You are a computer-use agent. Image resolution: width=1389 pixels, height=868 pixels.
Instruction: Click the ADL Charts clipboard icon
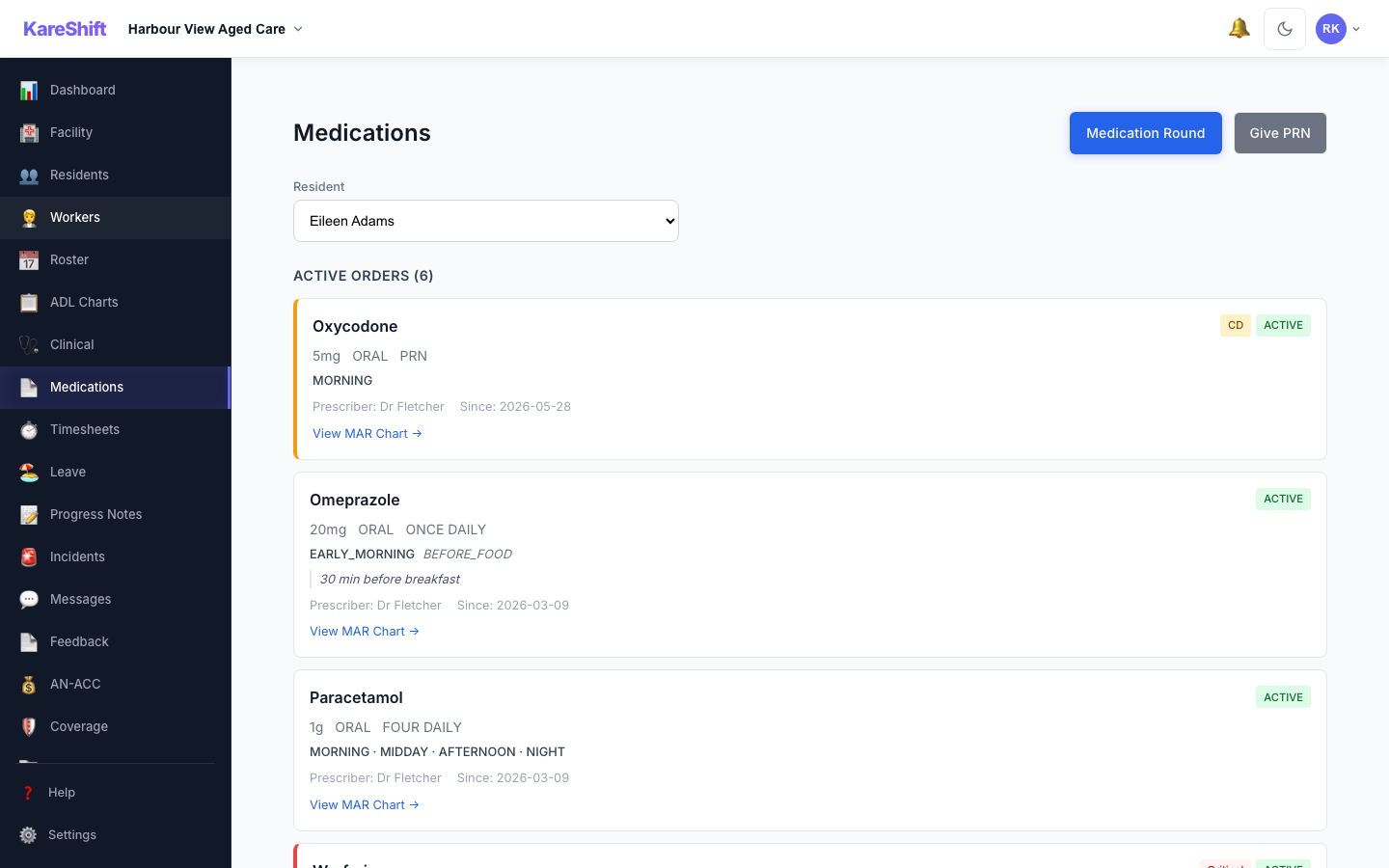(x=29, y=302)
